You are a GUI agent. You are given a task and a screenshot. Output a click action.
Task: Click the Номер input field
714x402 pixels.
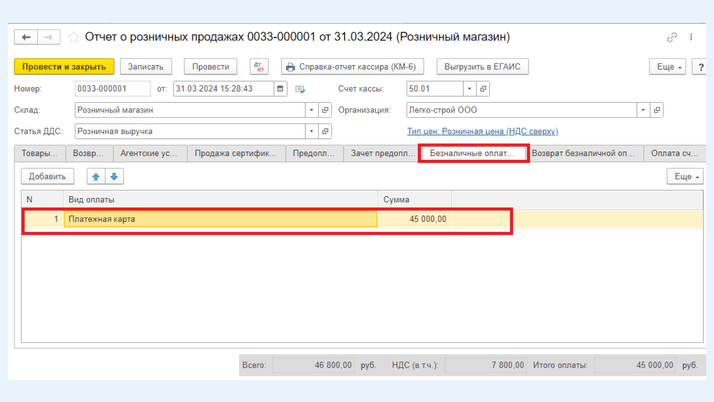[112, 89]
